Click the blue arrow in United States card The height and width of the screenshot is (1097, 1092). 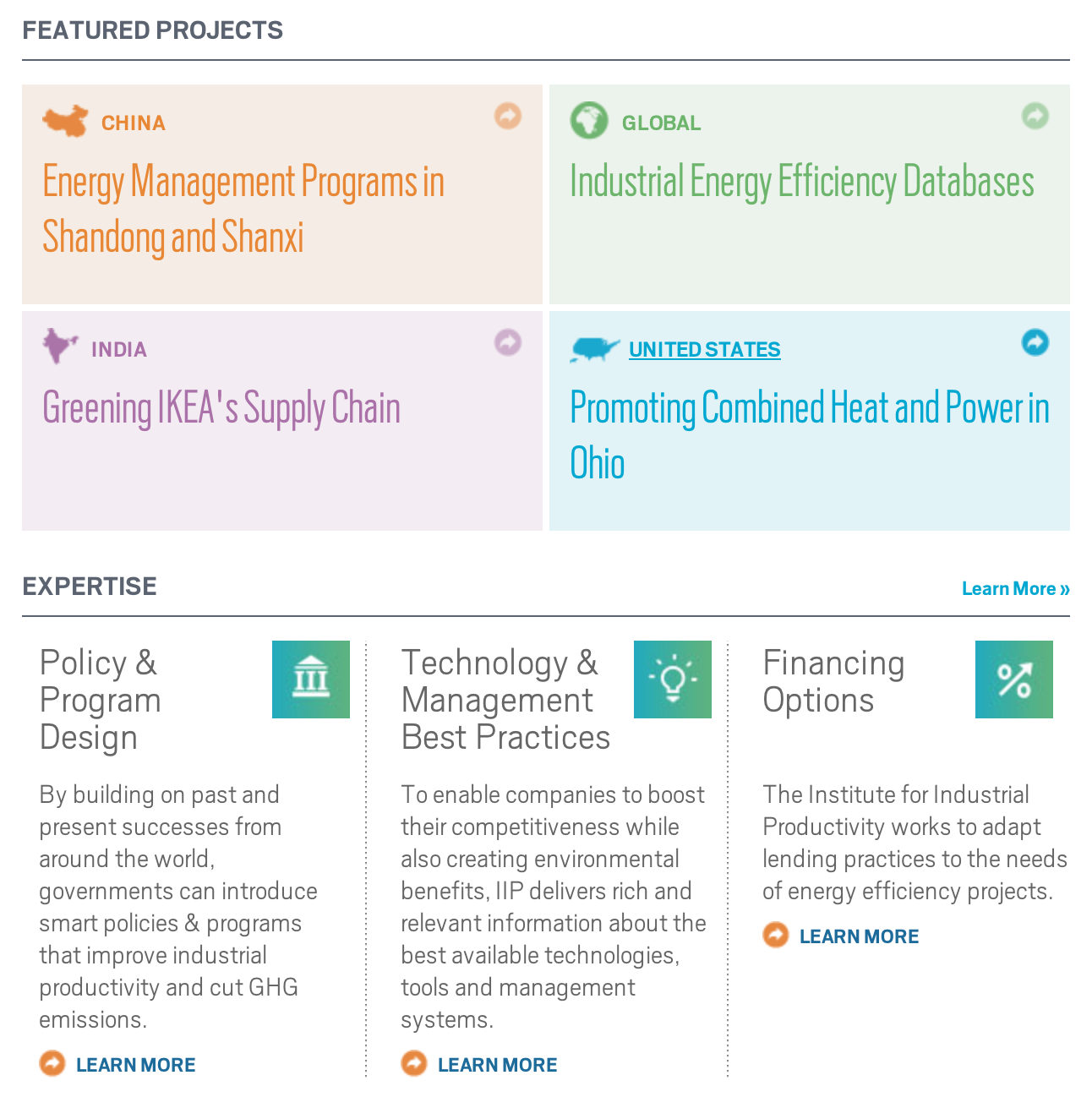1035,342
